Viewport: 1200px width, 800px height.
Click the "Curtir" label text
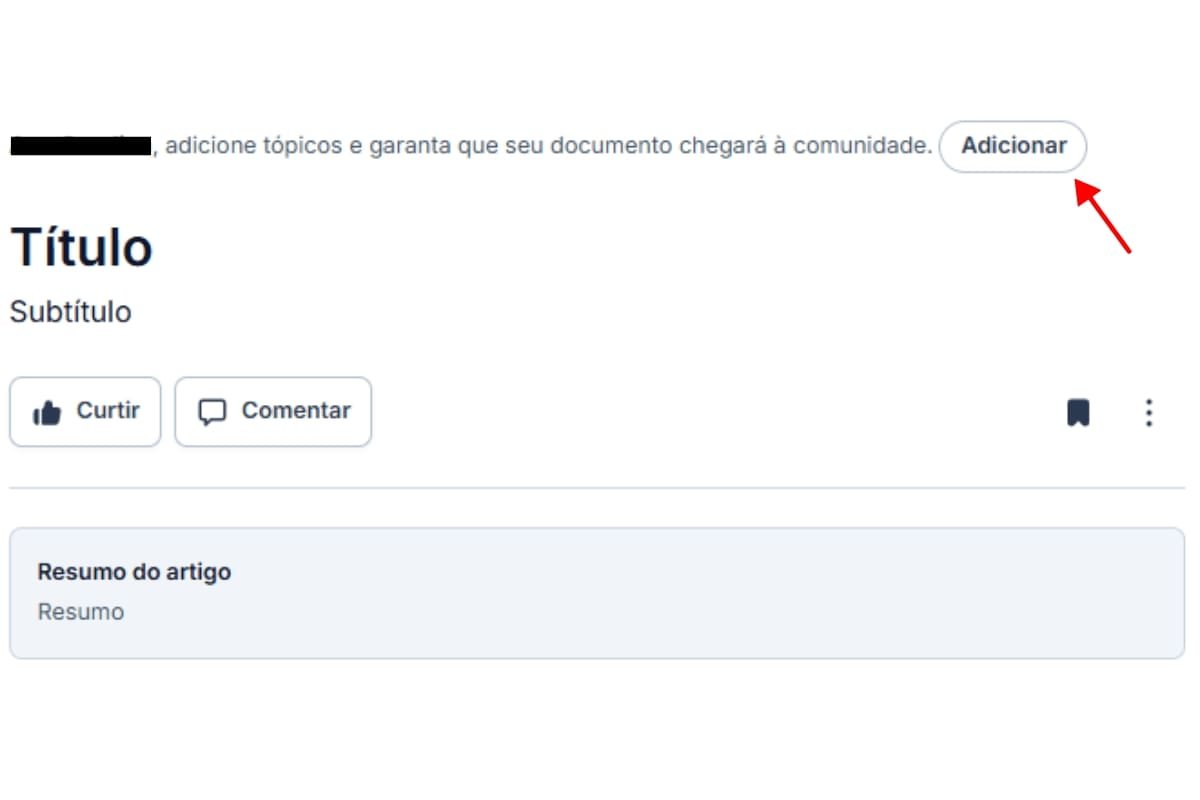[108, 411]
